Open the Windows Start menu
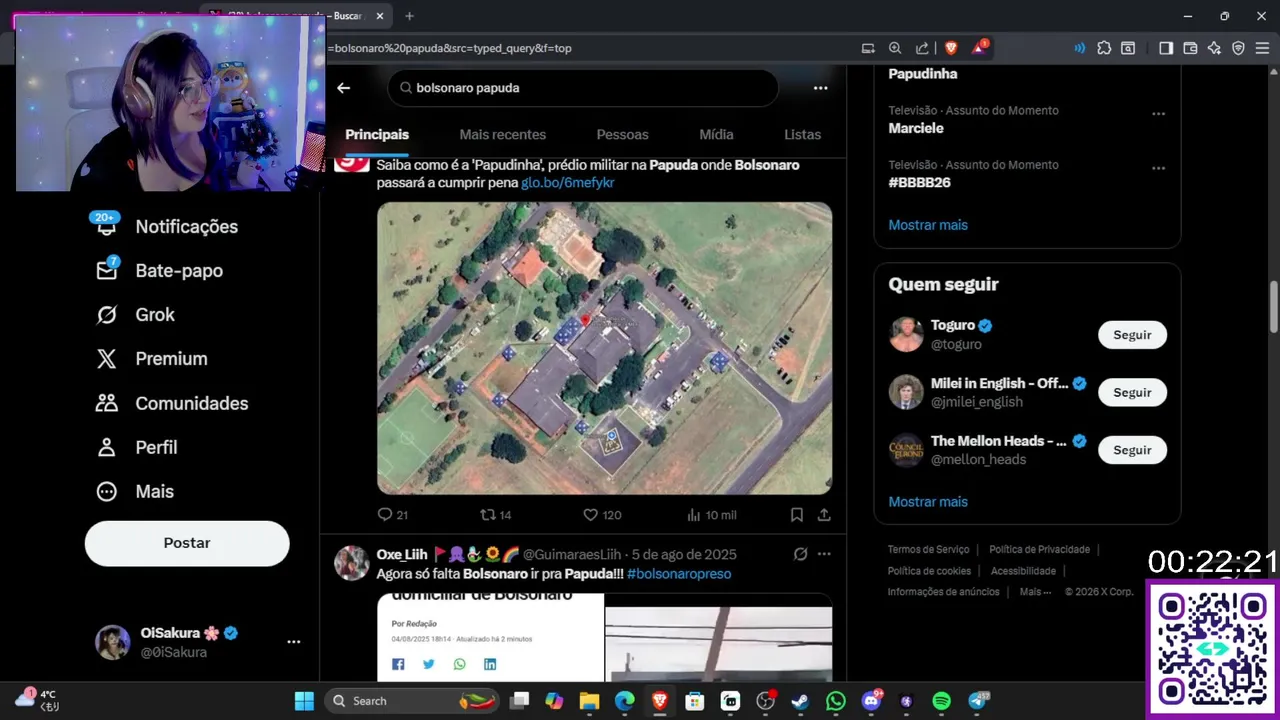Image resolution: width=1280 pixels, height=720 pixels. point(304,701)
